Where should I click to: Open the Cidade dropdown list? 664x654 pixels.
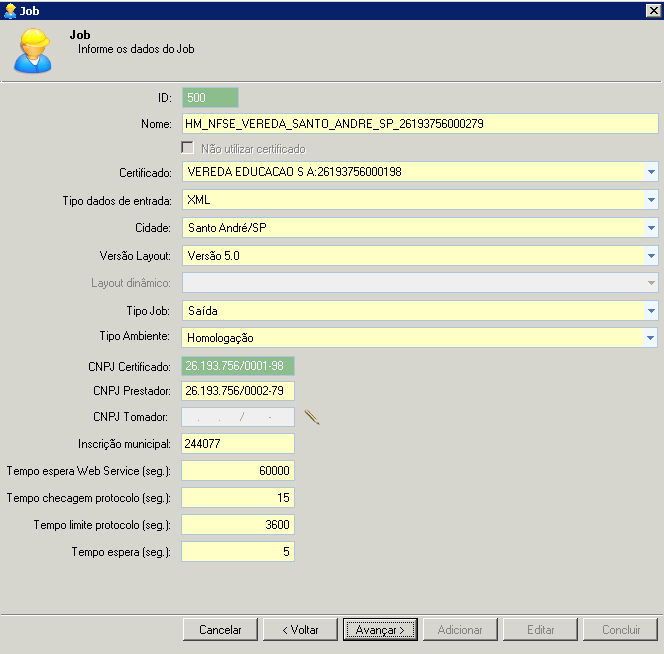[651, 228]
